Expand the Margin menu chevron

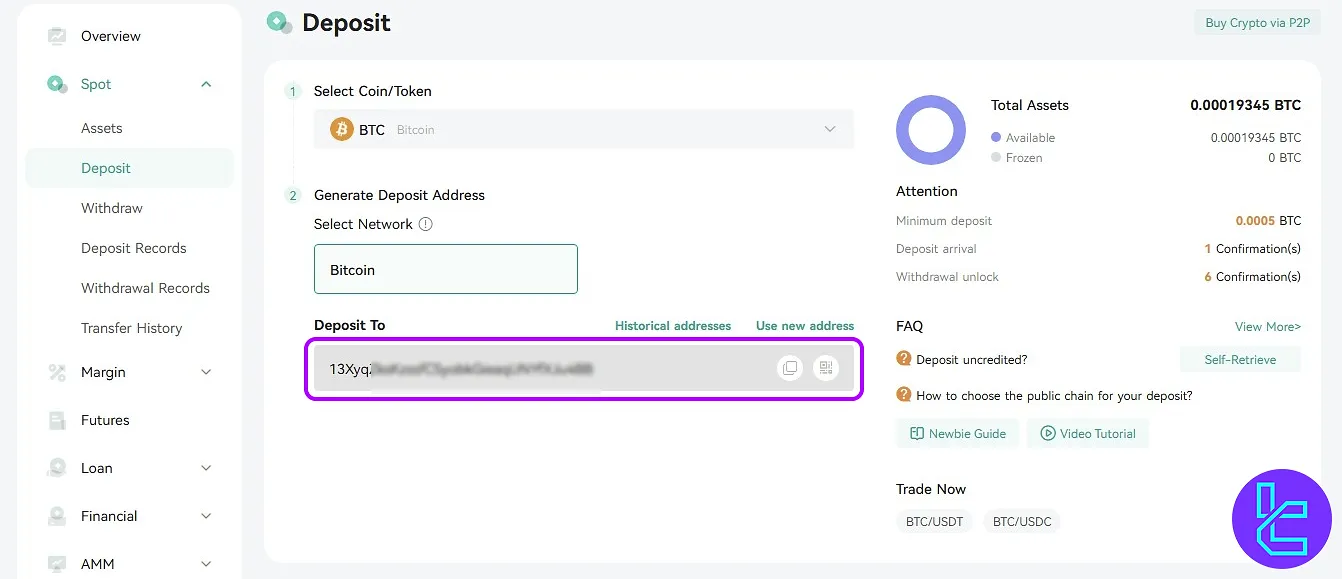coord(206,372)
